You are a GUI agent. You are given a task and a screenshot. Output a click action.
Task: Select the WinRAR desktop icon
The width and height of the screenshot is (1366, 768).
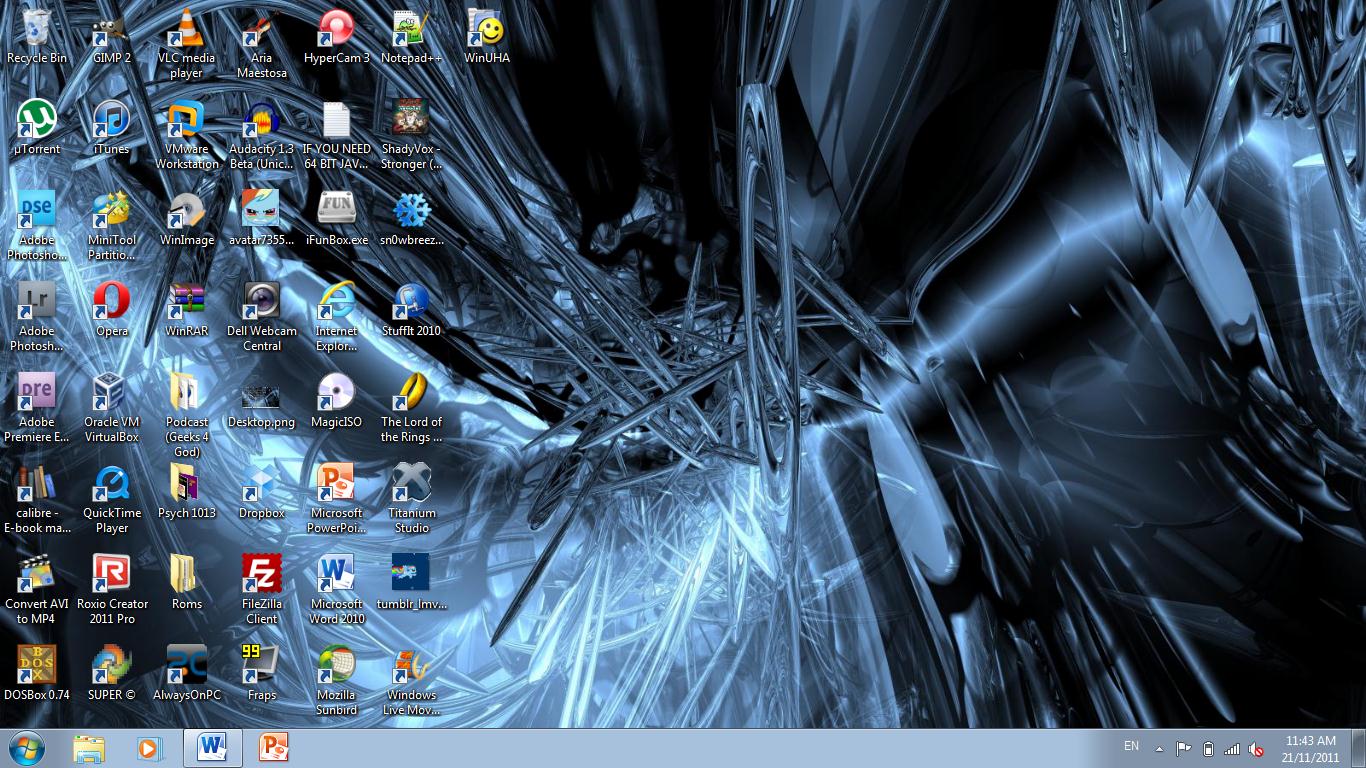point(186,303)
